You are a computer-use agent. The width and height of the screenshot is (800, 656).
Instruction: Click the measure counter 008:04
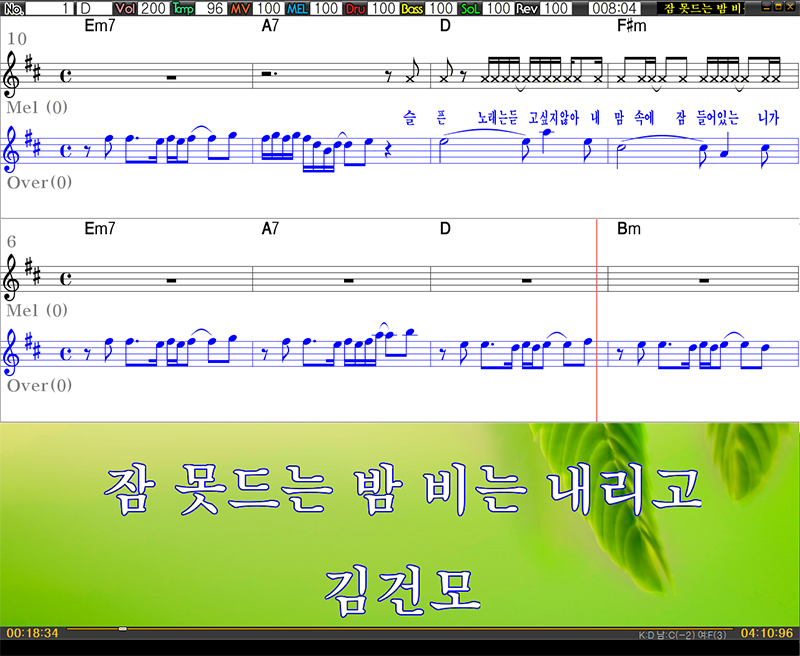pyautogui.click(x=615, y=8)
